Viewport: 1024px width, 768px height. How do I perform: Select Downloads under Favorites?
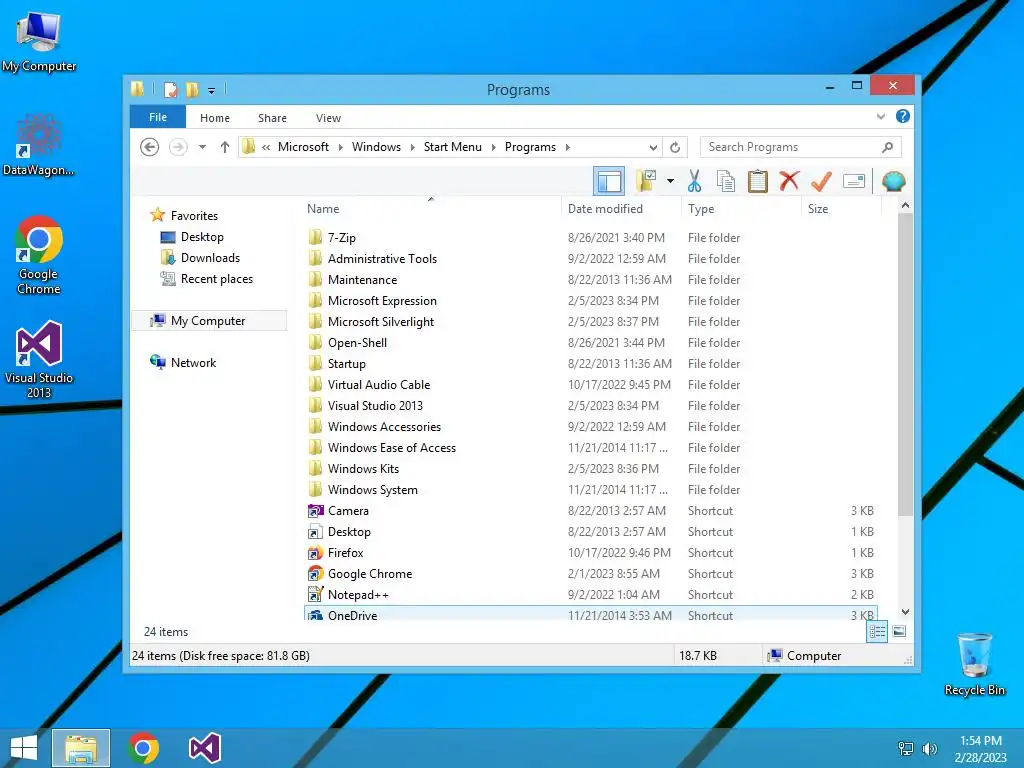point(210,257)
